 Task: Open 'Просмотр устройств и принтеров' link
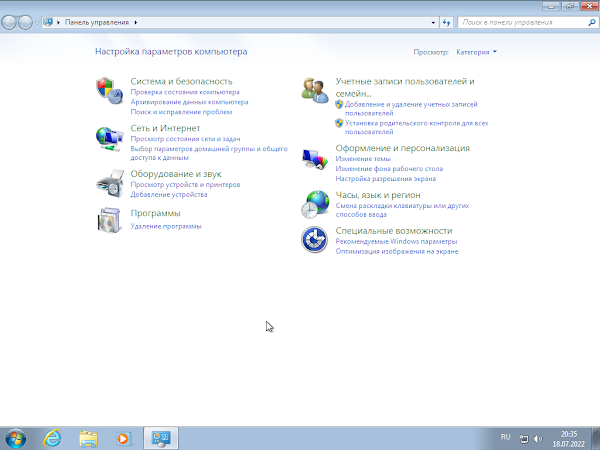185,184
